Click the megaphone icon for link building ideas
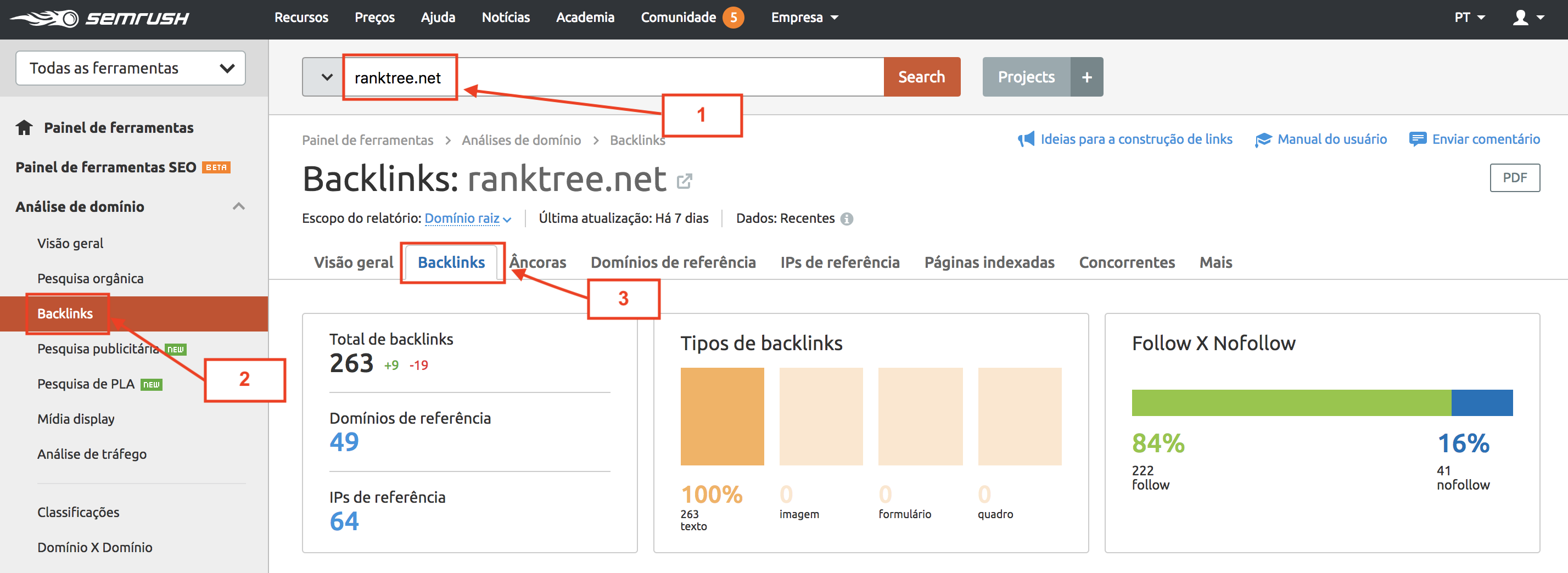 pos(1026,139)
